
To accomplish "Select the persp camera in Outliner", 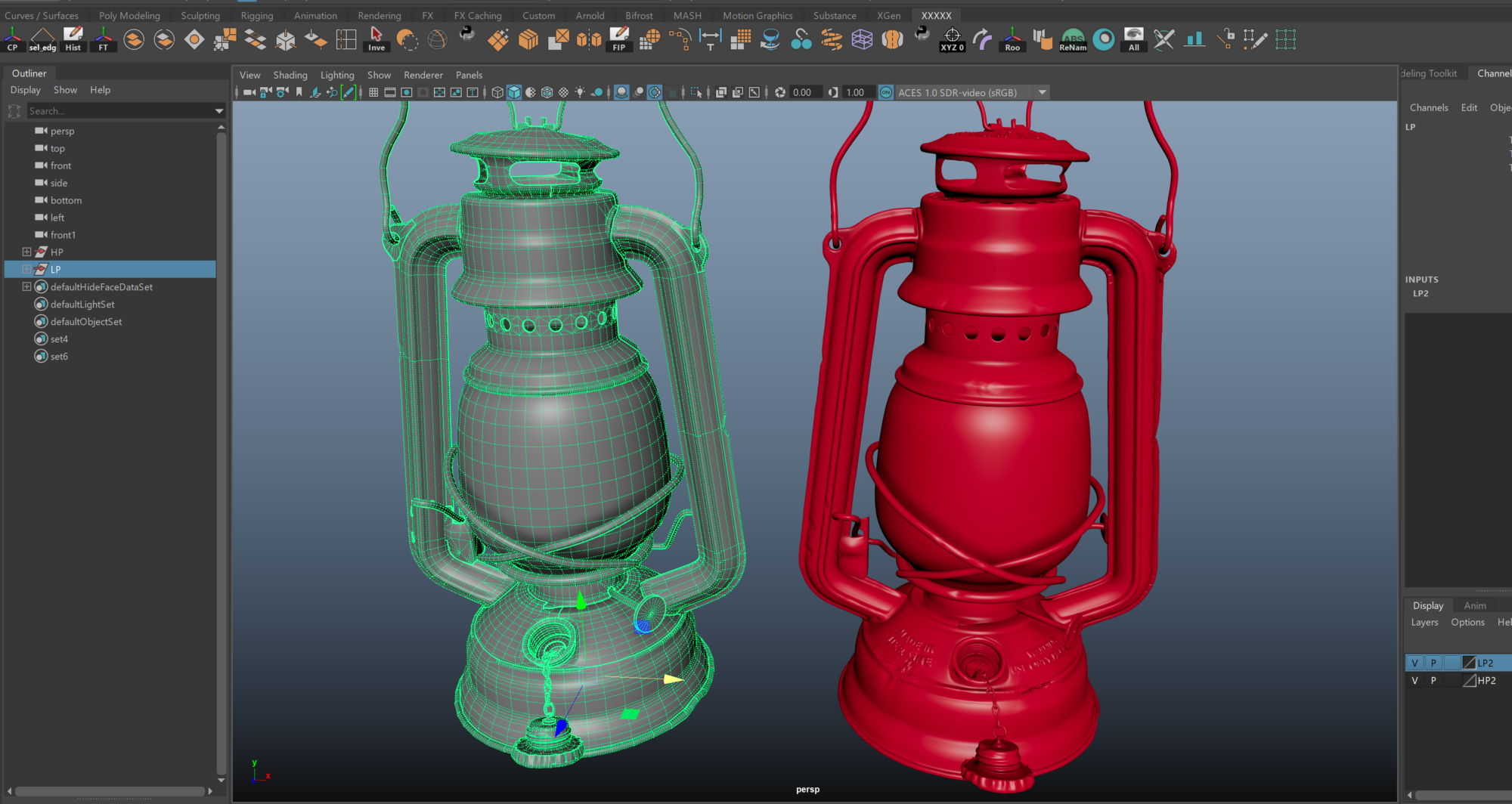I will pos(62,131).
